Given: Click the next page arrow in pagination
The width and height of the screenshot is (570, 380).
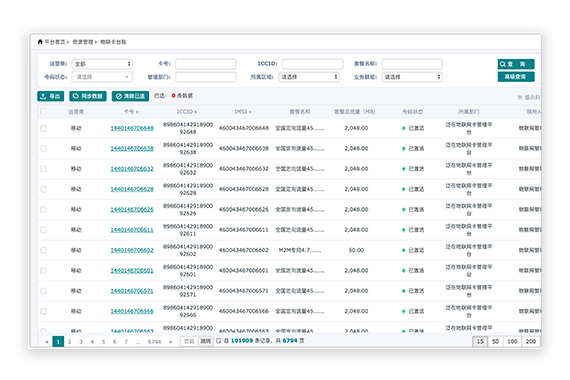Looking at the screenshot, I should point(170,342).
